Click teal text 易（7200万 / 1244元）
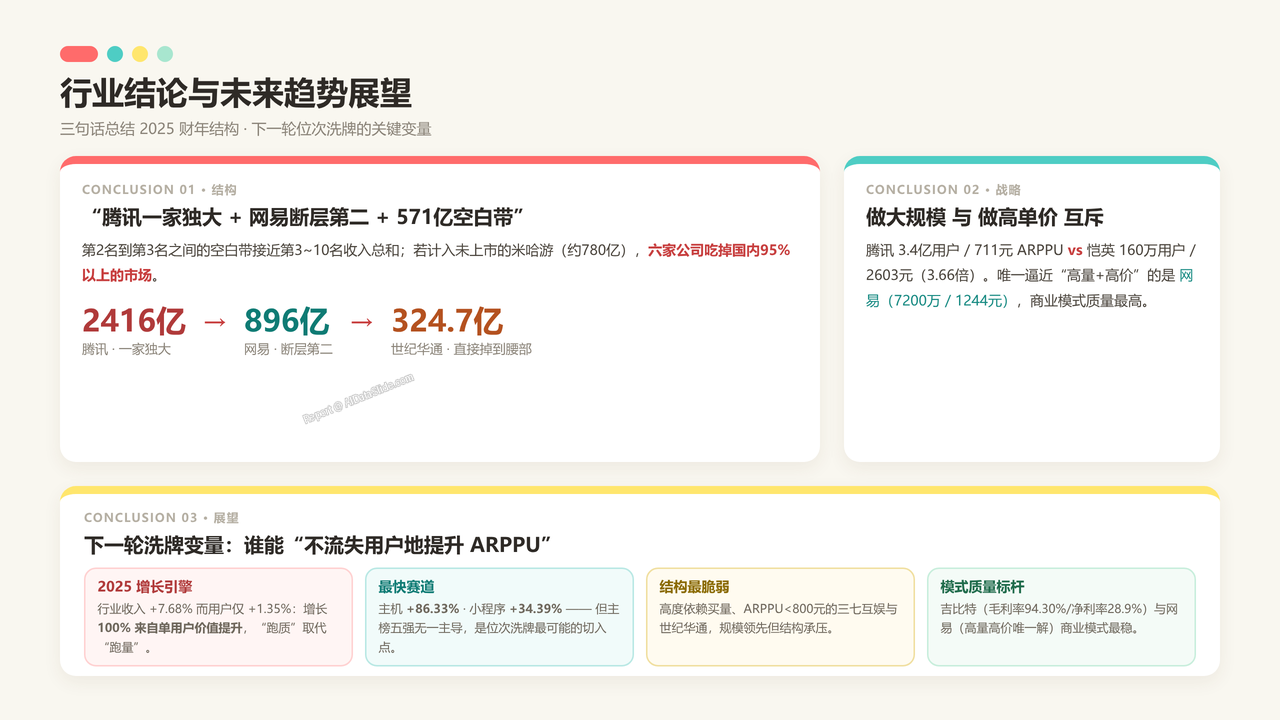Image resolution: width=1280 pixels, height=720 pixels. [941, 300]
